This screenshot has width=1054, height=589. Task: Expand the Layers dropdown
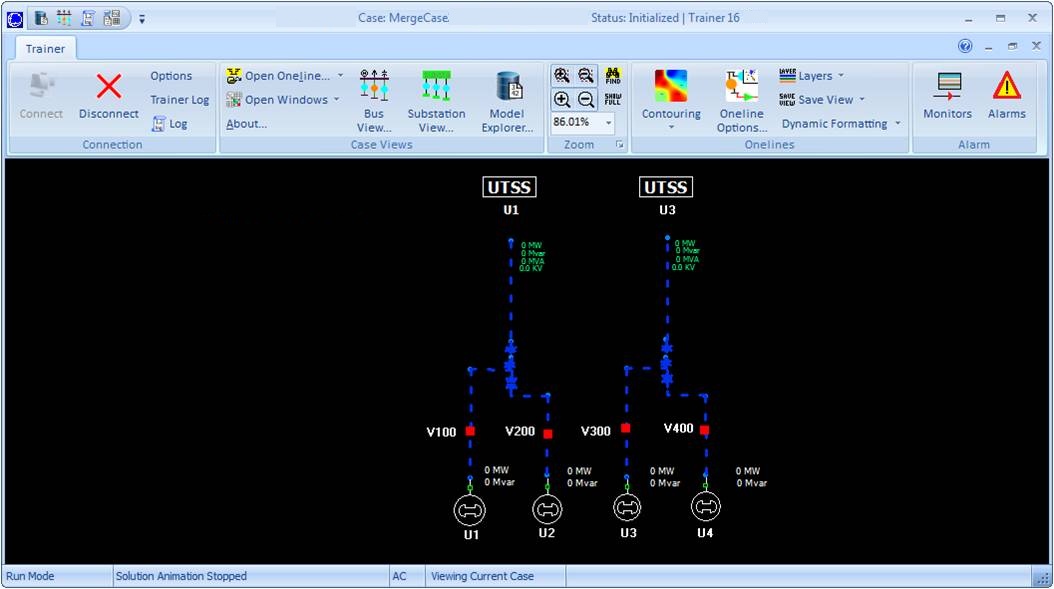[x=840, y=76]
